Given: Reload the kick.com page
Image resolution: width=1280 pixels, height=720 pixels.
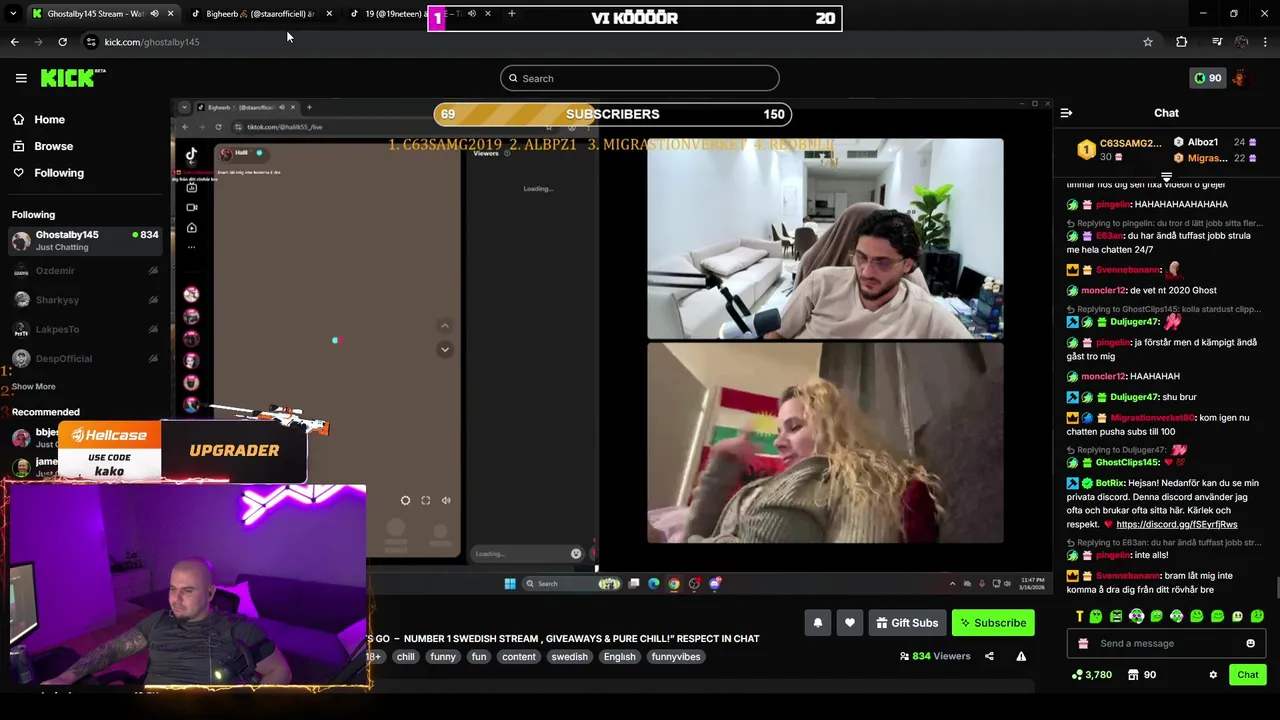Looking at the screenshot, I should (x=62, y=42).
